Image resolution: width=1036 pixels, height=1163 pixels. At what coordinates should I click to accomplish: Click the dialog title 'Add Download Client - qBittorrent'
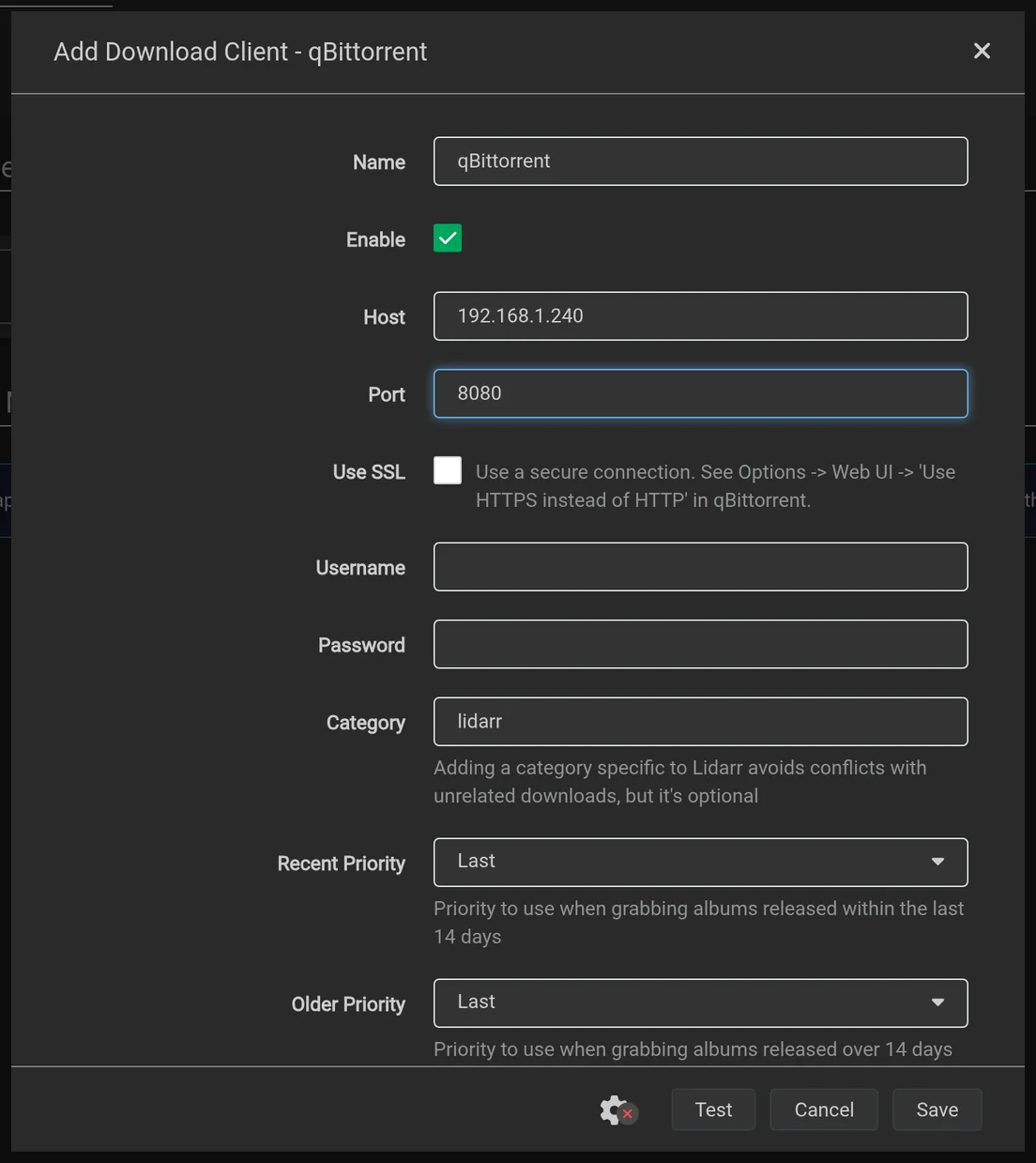[240, 52]
